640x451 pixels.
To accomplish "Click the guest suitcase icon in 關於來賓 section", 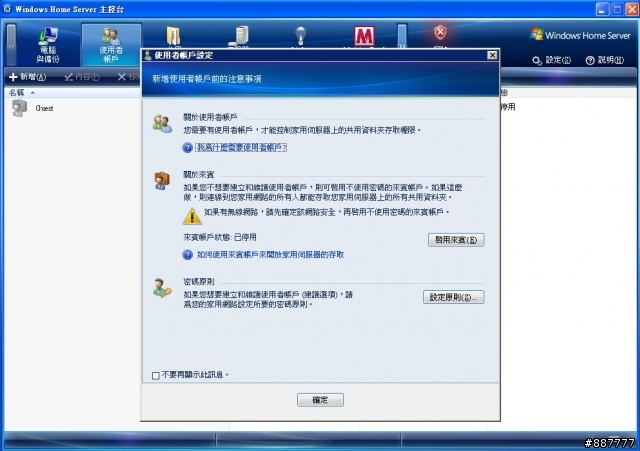I will 162,180.
